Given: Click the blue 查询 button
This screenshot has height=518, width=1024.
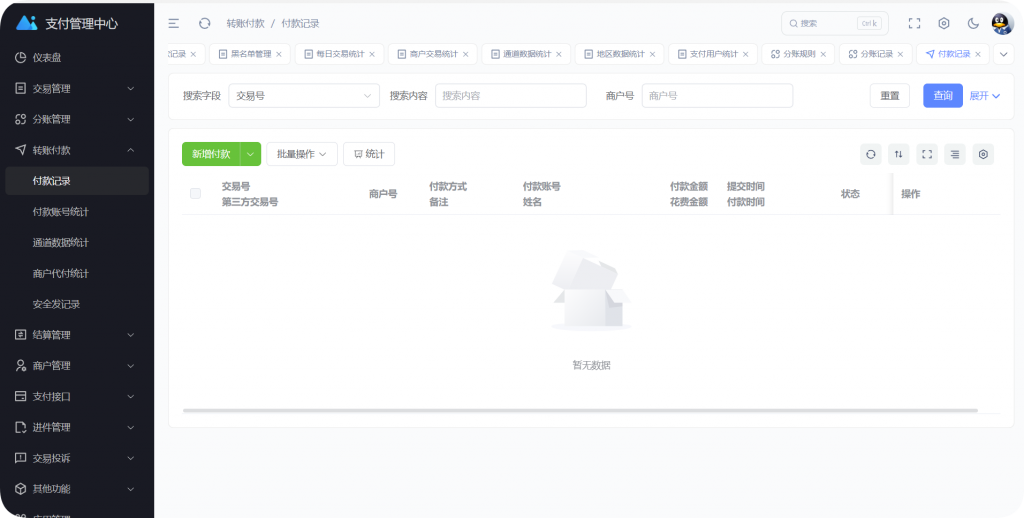Looking at the screenshot, I should tap(942, 95).
